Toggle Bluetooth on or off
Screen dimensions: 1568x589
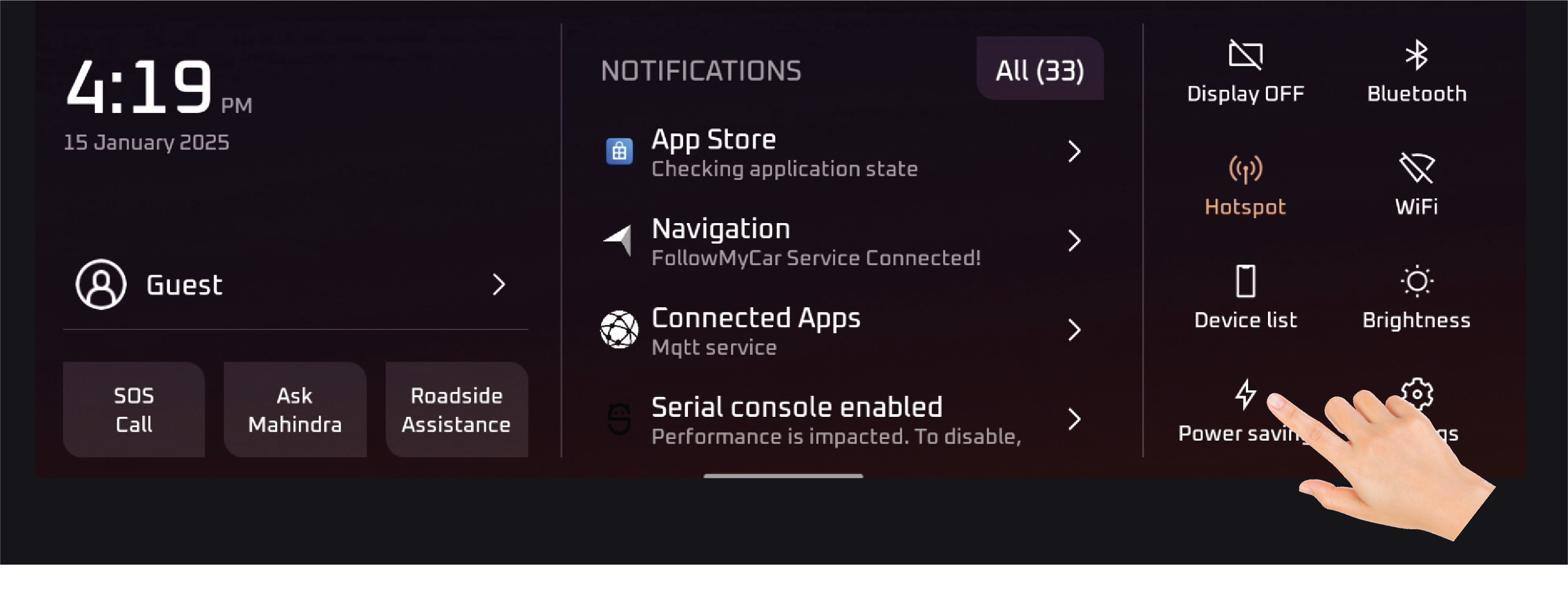(1416, 71)
